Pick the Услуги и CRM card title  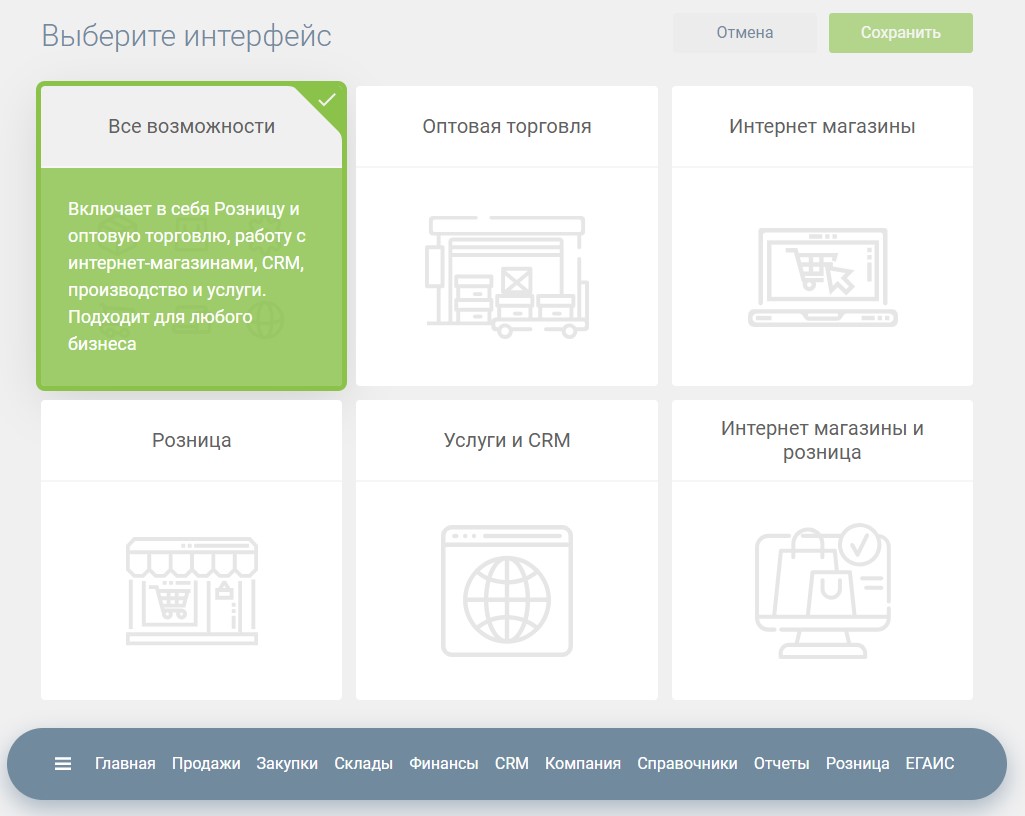pyautogui.click(x=507, y=440)
